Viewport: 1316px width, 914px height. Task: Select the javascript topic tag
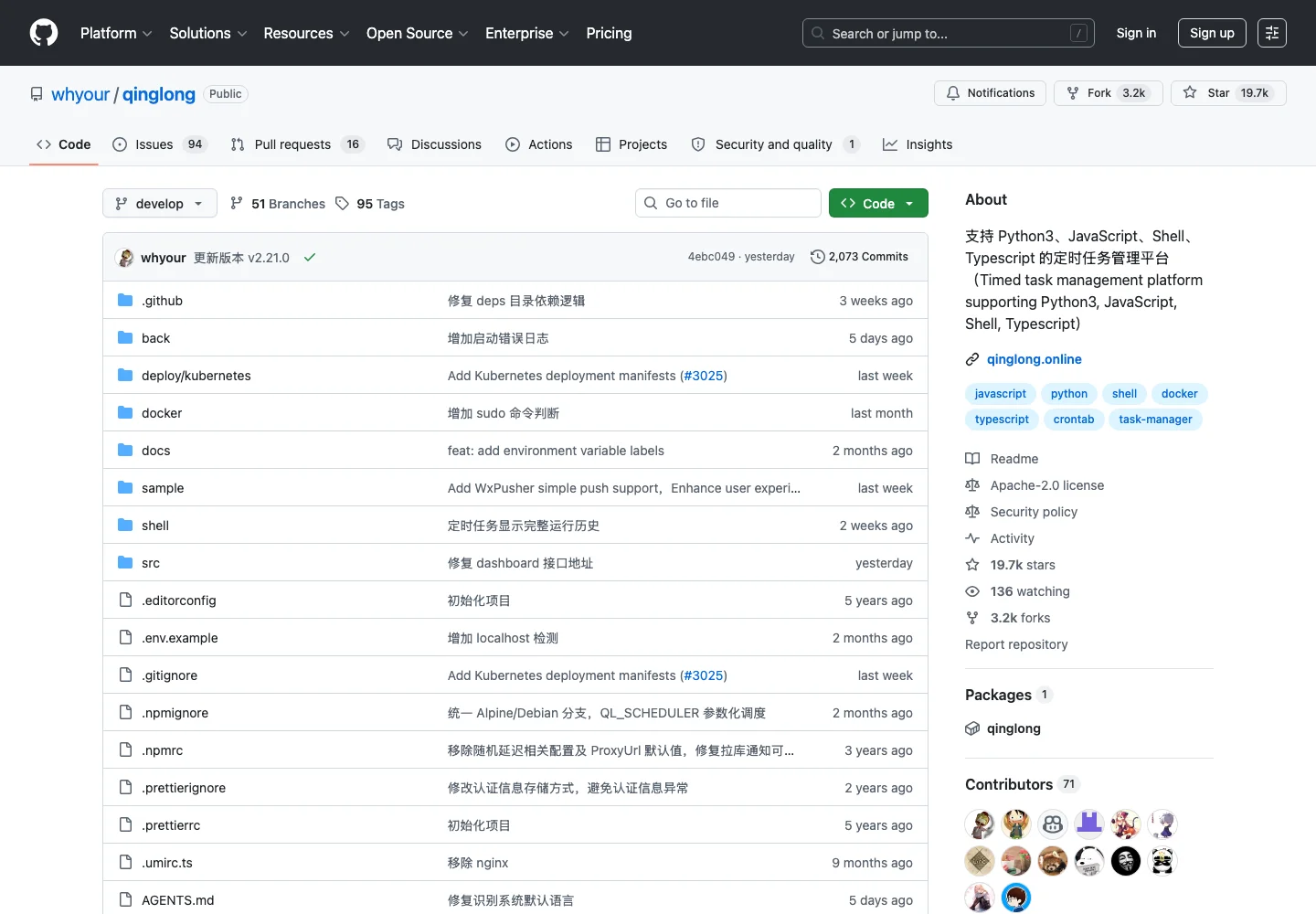click(x=1000, y=394)
